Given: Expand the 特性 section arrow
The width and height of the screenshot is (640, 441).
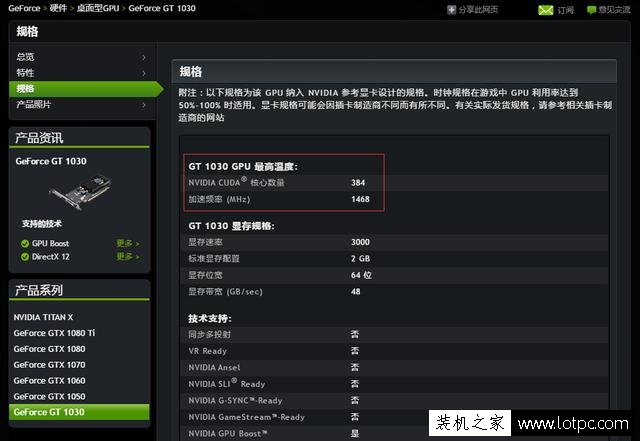Looking at the screenshot, I should point(144,73).
